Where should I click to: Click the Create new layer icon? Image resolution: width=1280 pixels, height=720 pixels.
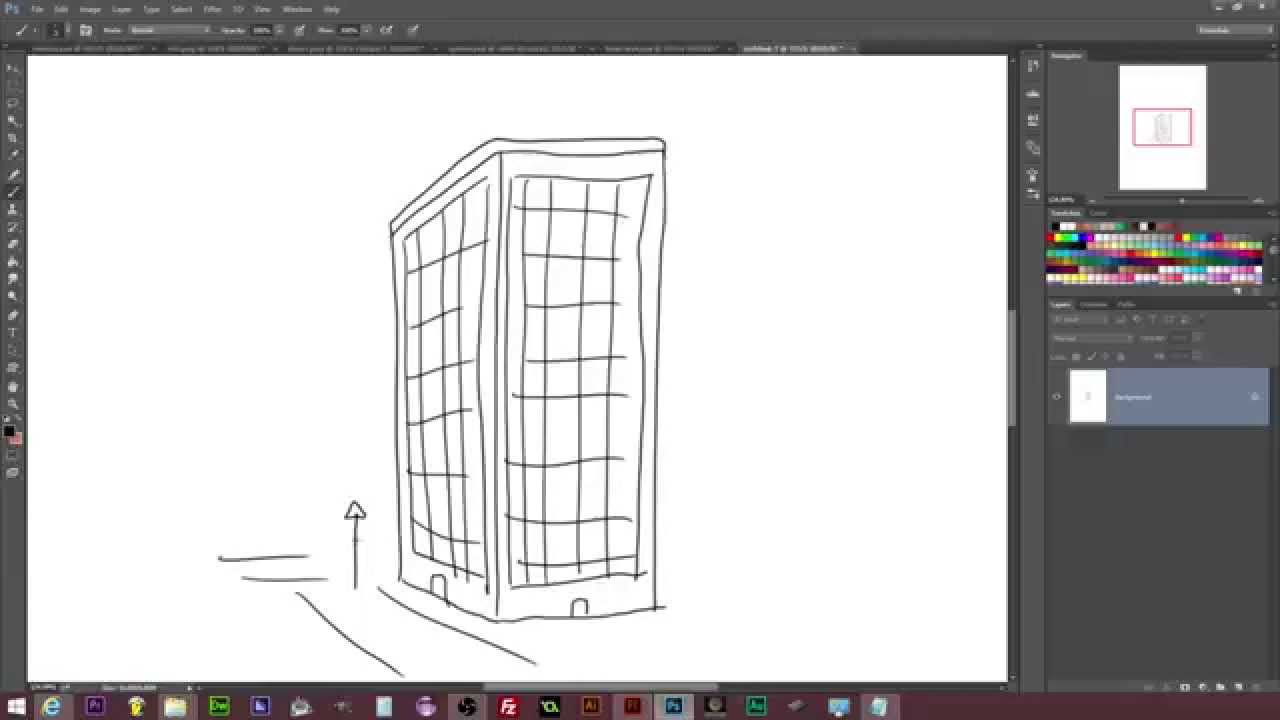[1238, 687]
